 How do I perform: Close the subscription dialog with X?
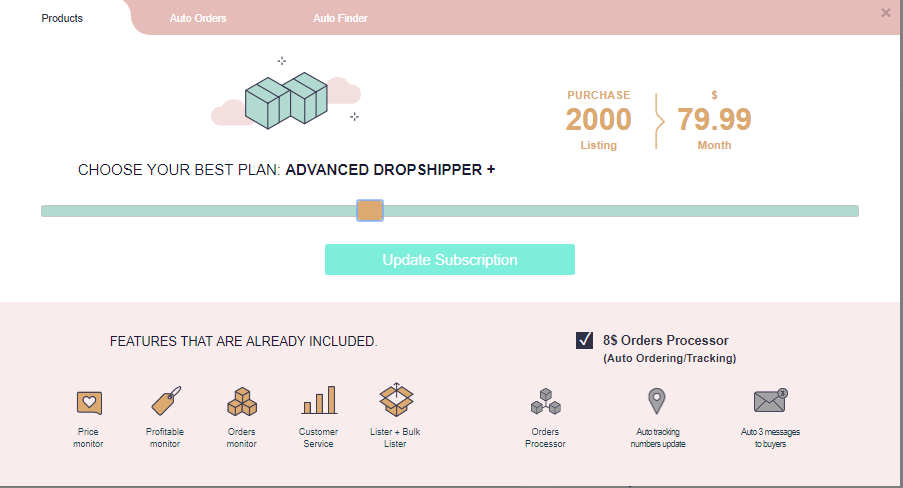point(886,13)
